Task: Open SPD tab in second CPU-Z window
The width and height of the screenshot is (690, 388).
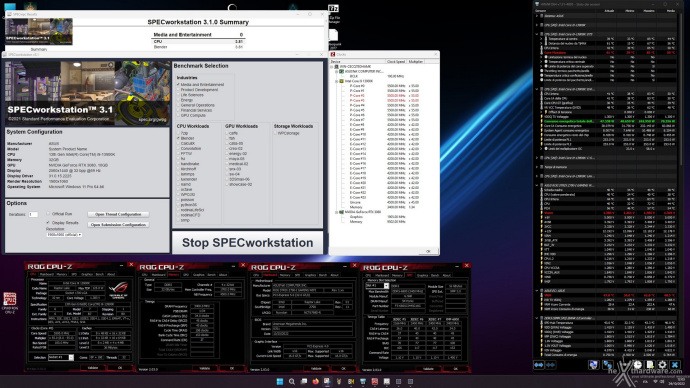Action: click(x=185, y=275)
